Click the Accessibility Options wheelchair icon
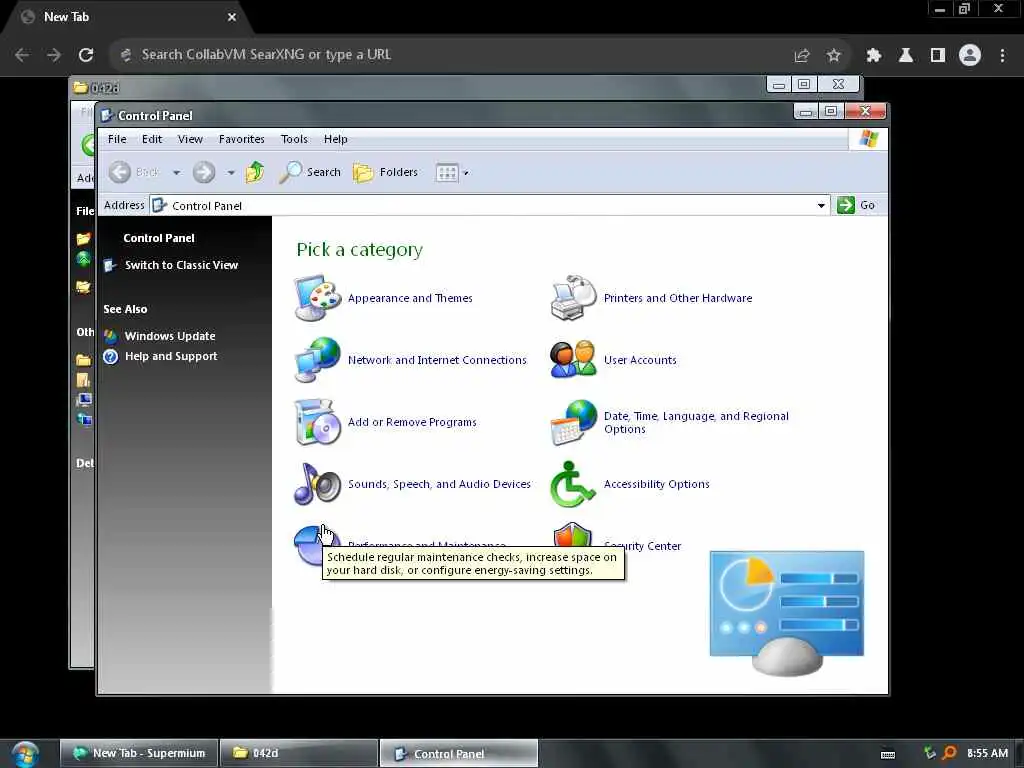 tap(573, 484)
